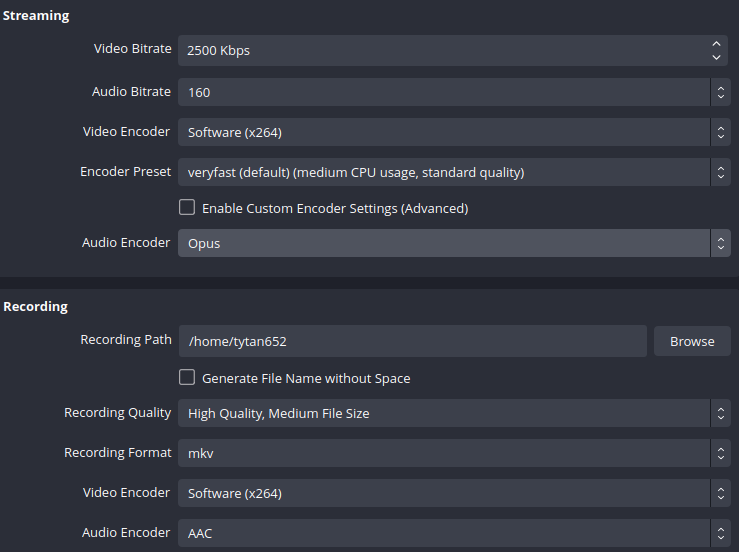Check Generate File Name without Space
The height and width of the screenshot is (552, 739).
click(187, 377)
